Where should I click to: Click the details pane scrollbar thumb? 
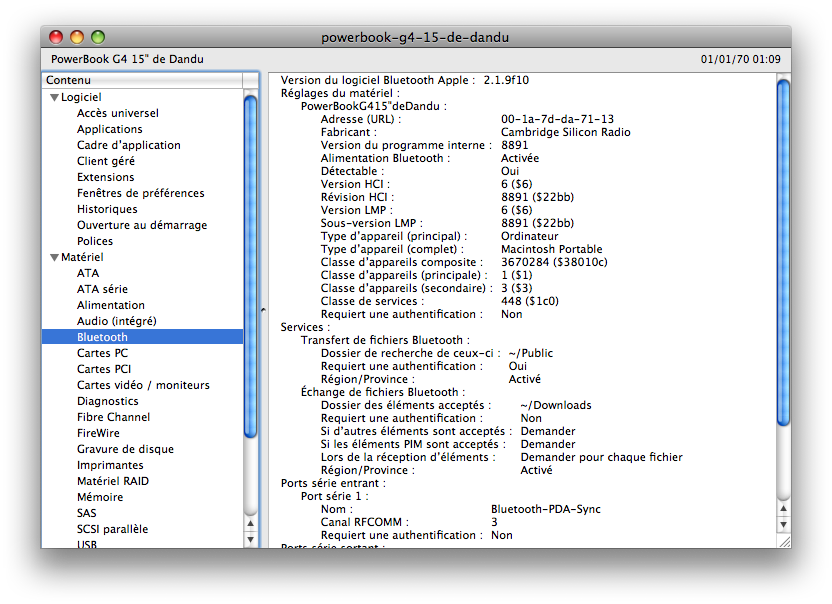(783, 251)
